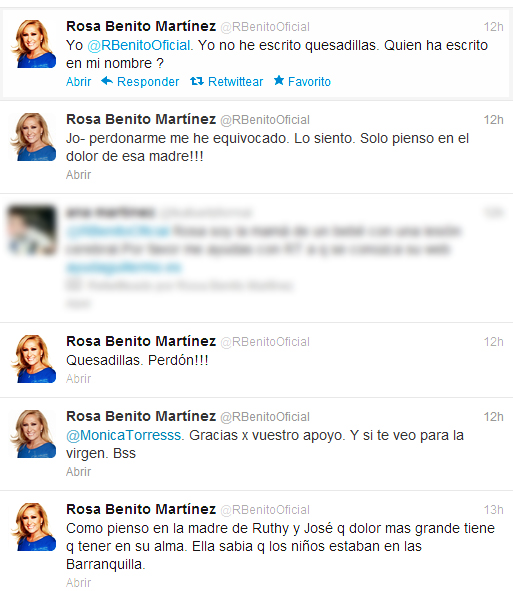This screenshot has width=513, height=591.
Task: Expand the 'Quesadillas. Perdón!!!' tweet via Abrir
Action: [78, 378]
